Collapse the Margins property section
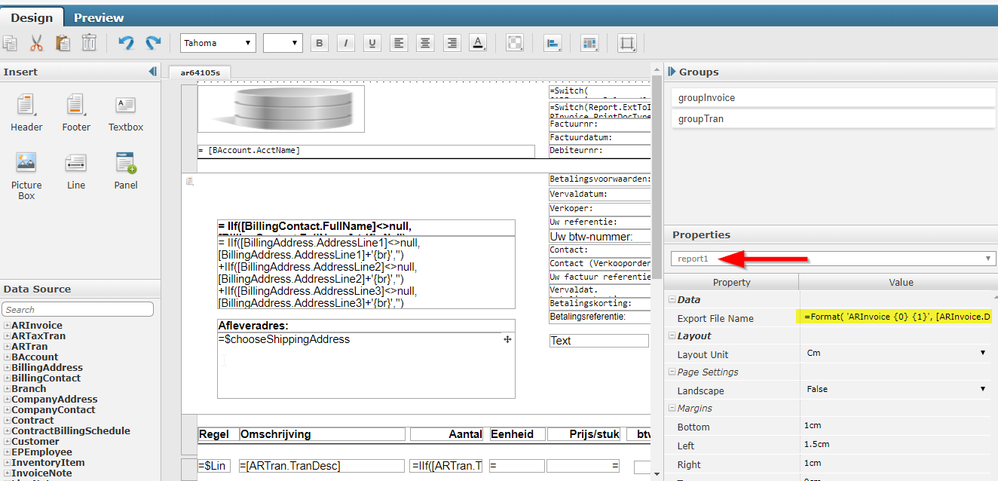The height and width of the screenshot is (481, 998). click(671, 408)
